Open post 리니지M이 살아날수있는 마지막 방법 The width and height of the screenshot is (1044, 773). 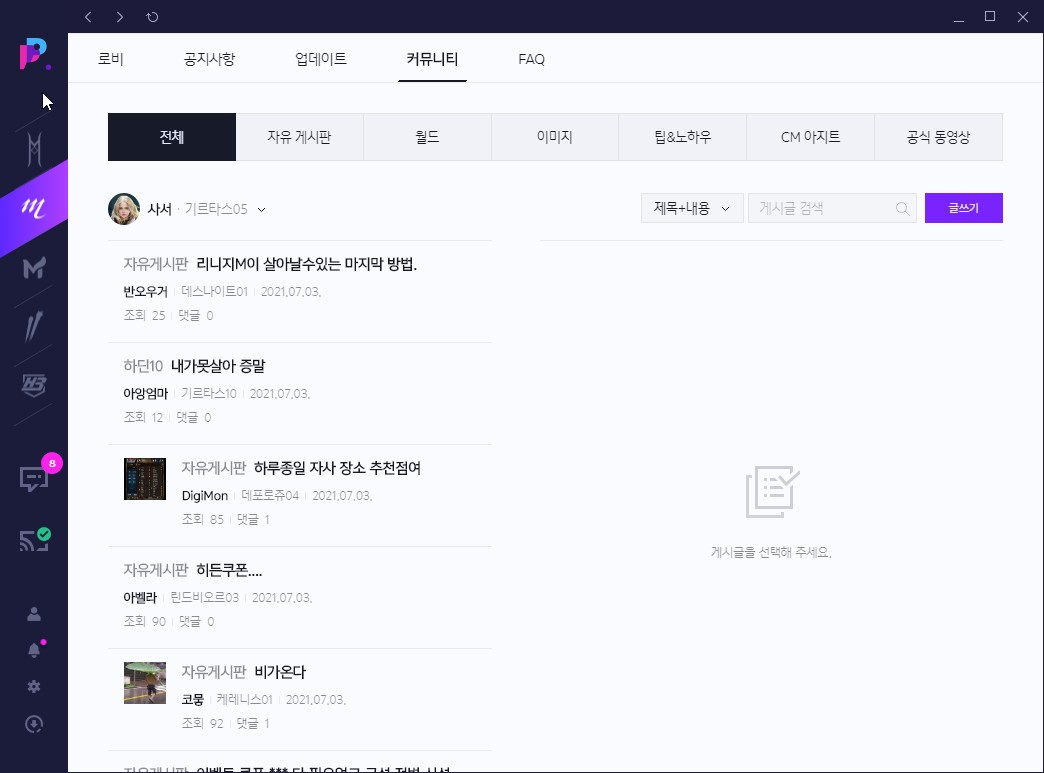tap(306, 265)
